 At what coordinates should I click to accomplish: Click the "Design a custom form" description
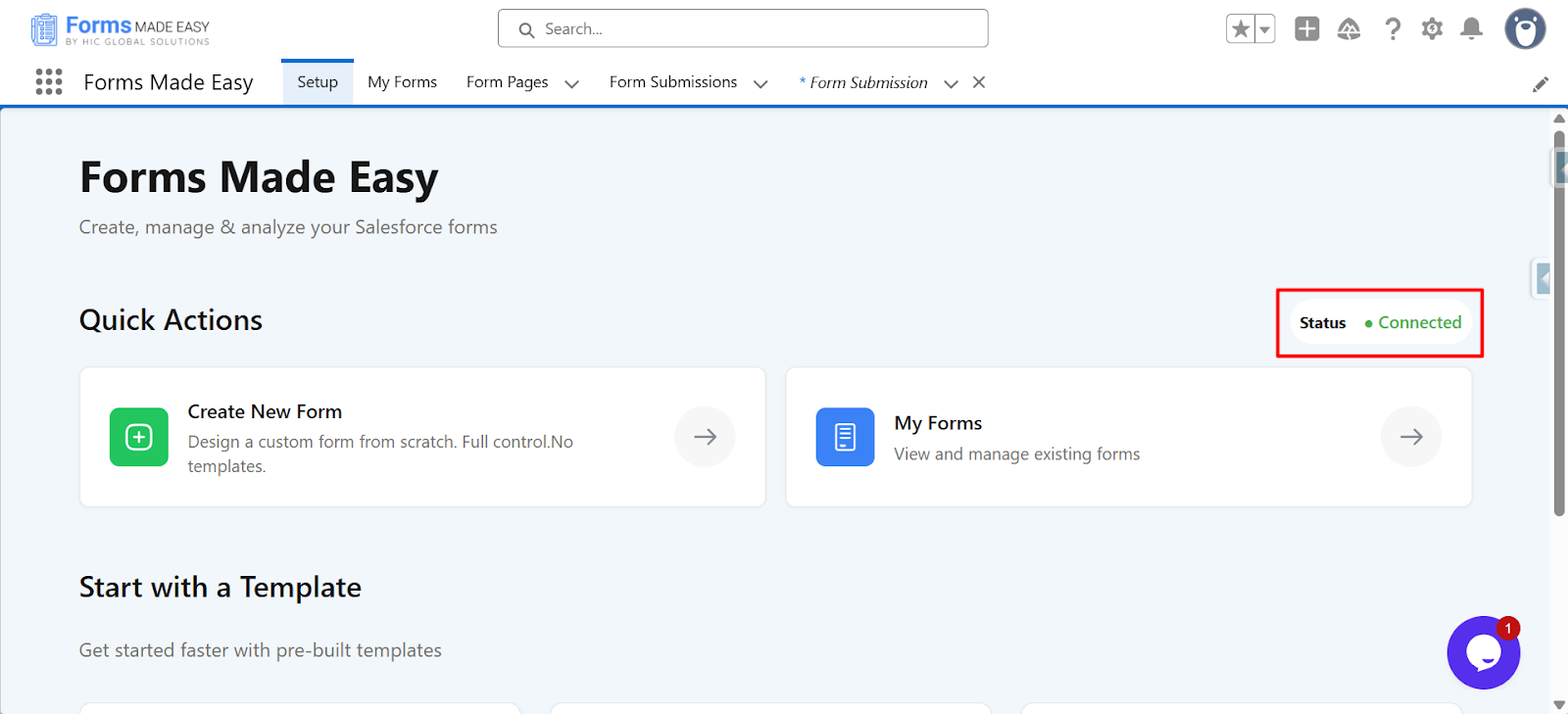coord(380,454)
